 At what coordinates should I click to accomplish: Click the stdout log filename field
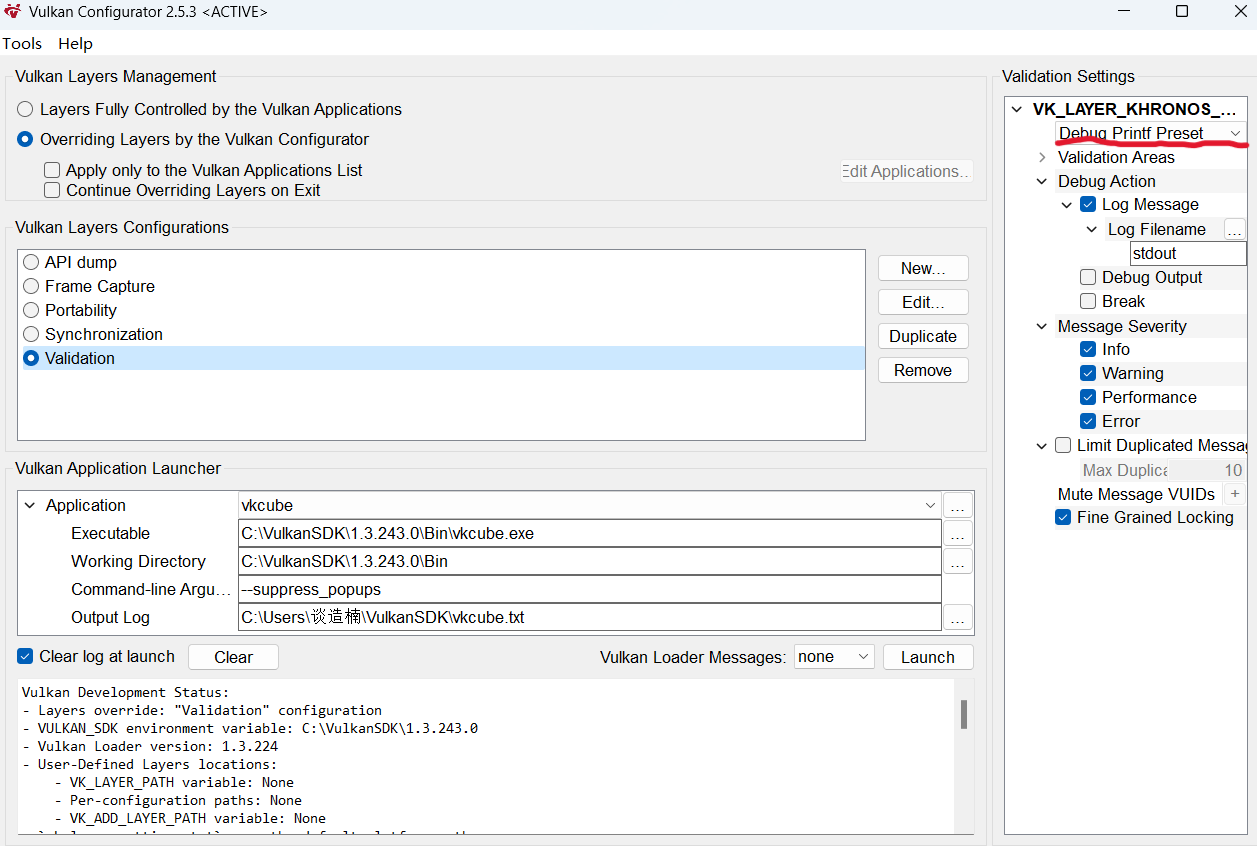[1188, 253]
